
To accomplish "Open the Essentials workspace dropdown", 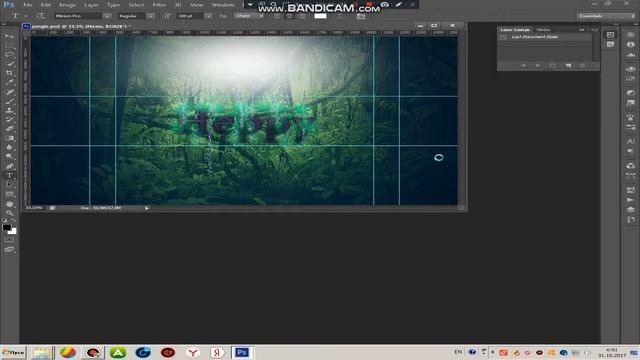I will pyautogui.click(x=606, y=16).
